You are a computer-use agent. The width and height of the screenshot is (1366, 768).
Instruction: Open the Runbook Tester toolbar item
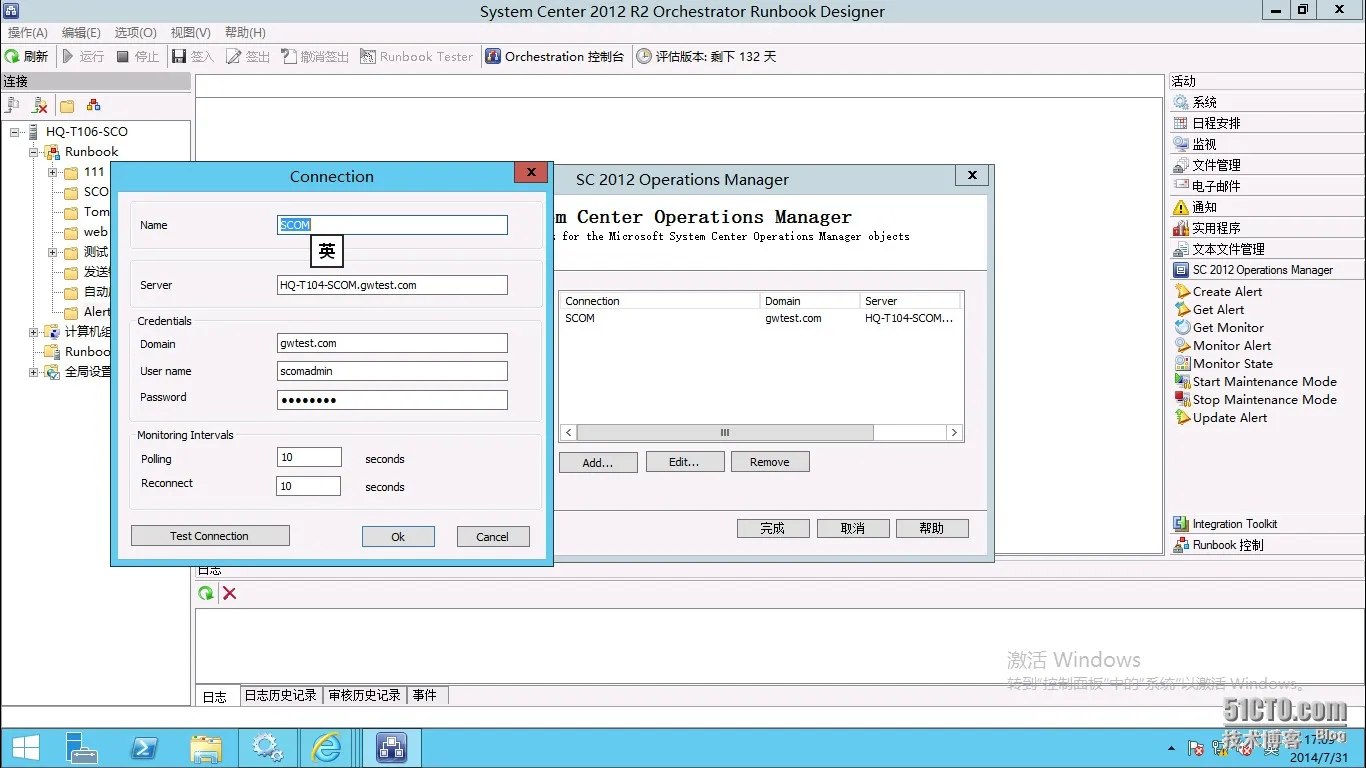coord(416,57)
